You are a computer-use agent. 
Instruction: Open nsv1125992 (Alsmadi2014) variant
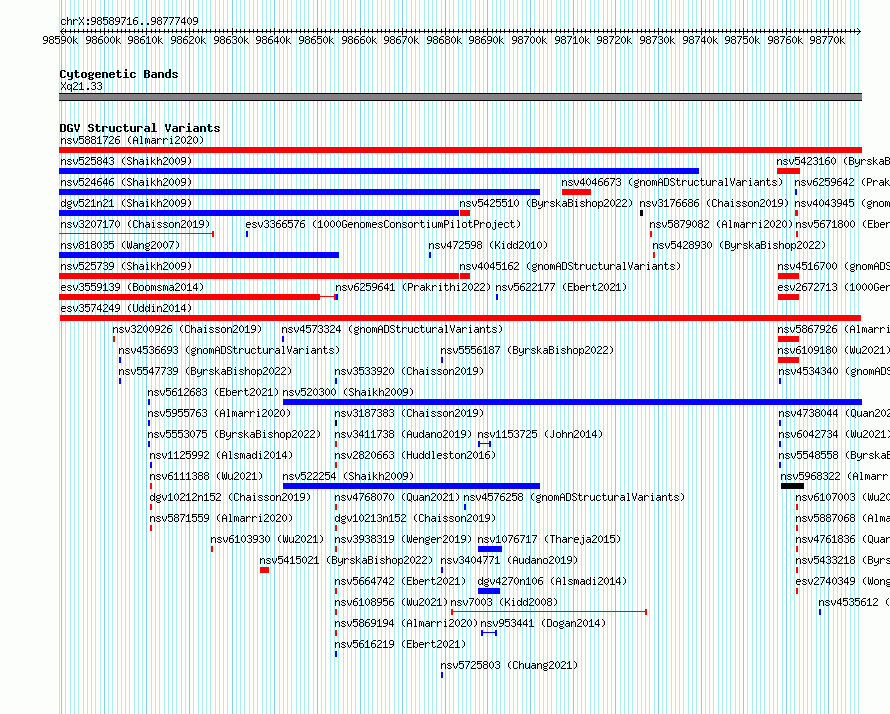(x=221, y=455)
